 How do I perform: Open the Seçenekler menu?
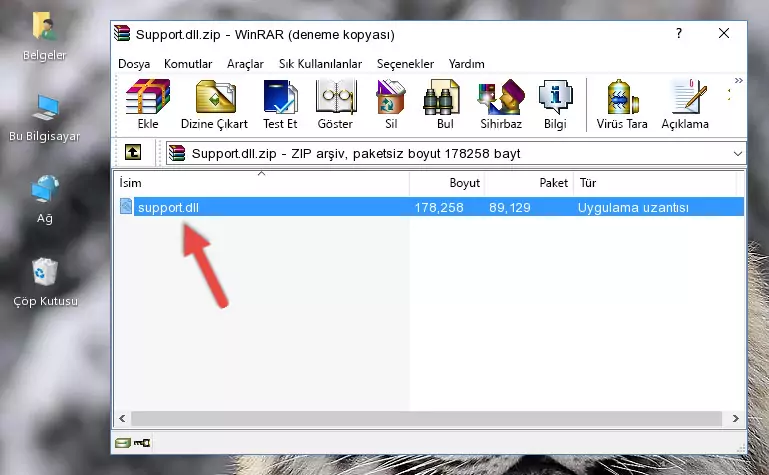(405, 64)
